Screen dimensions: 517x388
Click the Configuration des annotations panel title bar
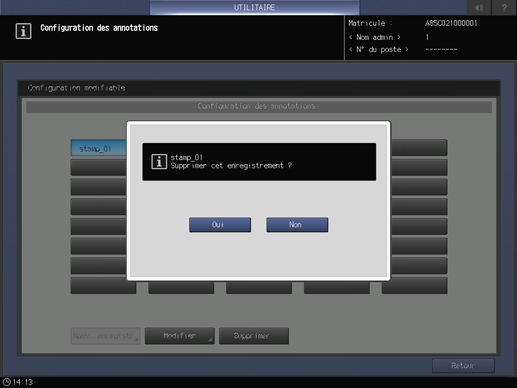coord(259,106)
